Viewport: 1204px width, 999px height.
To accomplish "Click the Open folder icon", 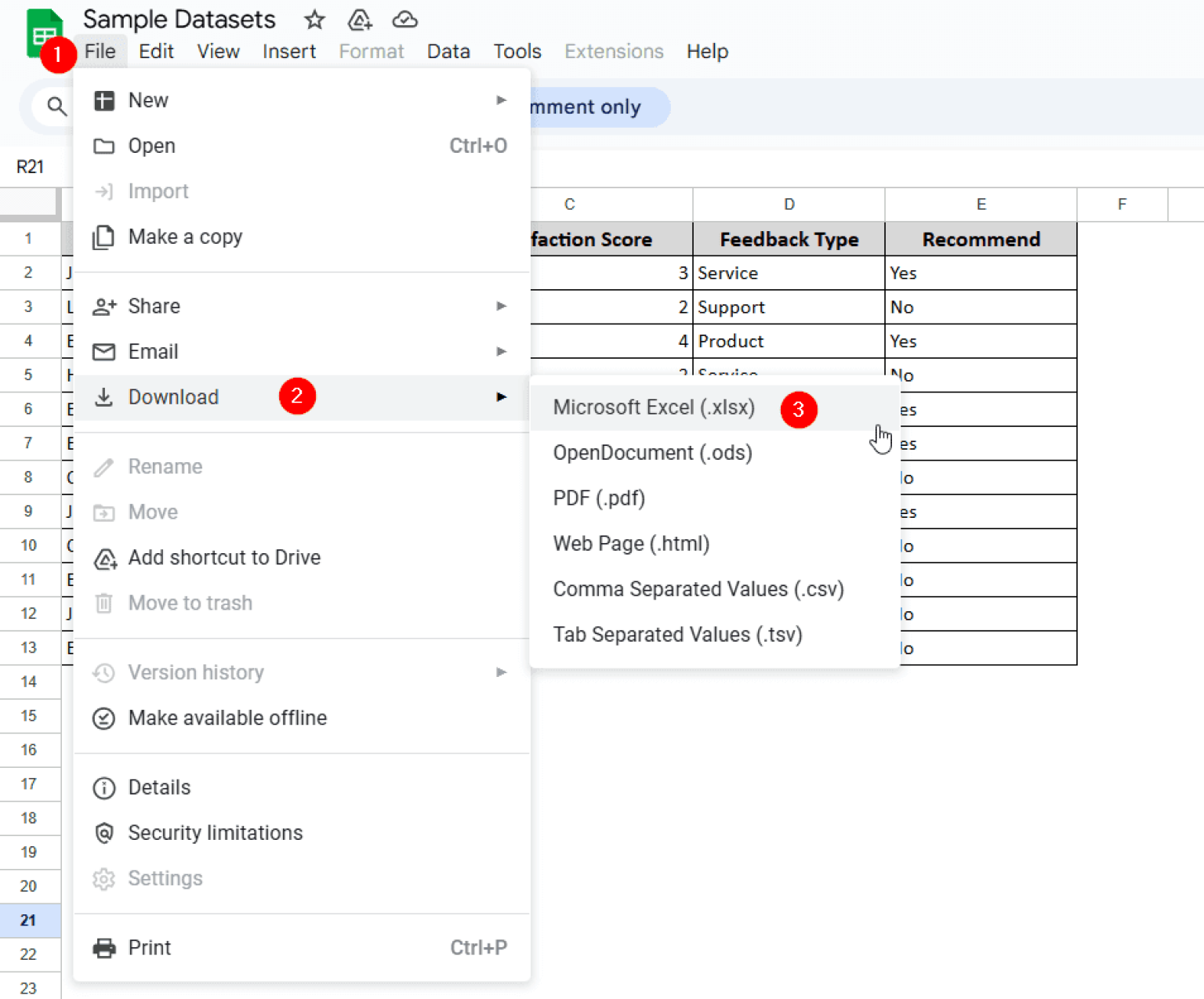I will click(x=103, y=146).
